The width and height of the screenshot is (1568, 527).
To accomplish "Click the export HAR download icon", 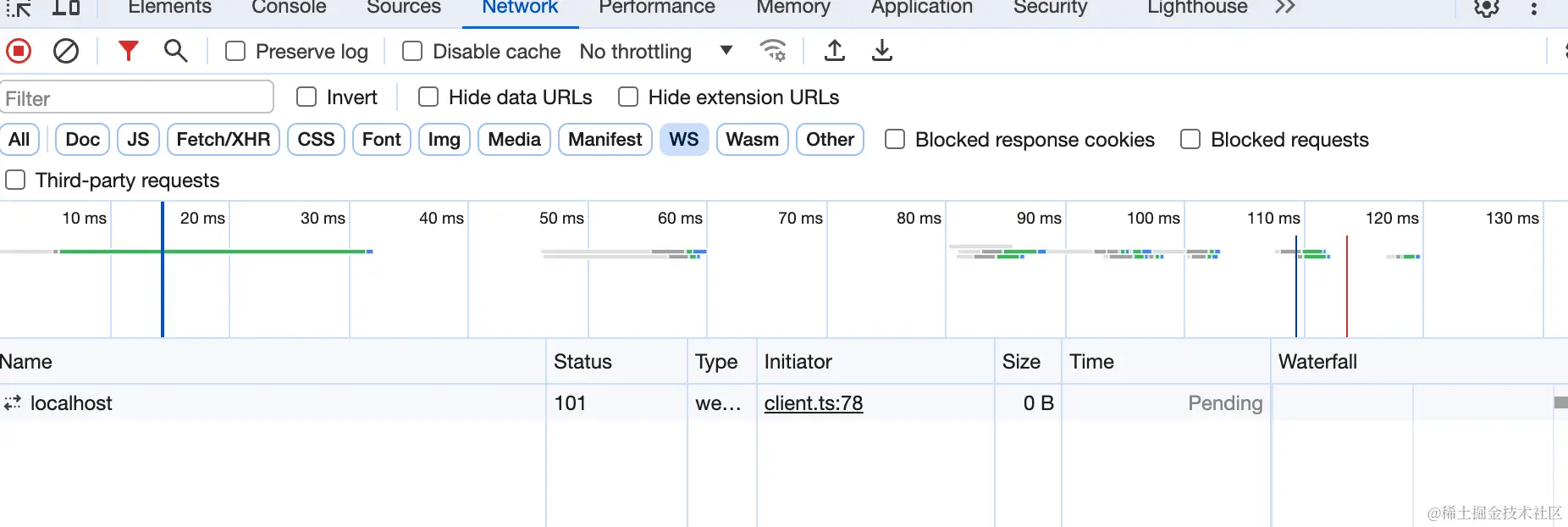I will [882, 51].
